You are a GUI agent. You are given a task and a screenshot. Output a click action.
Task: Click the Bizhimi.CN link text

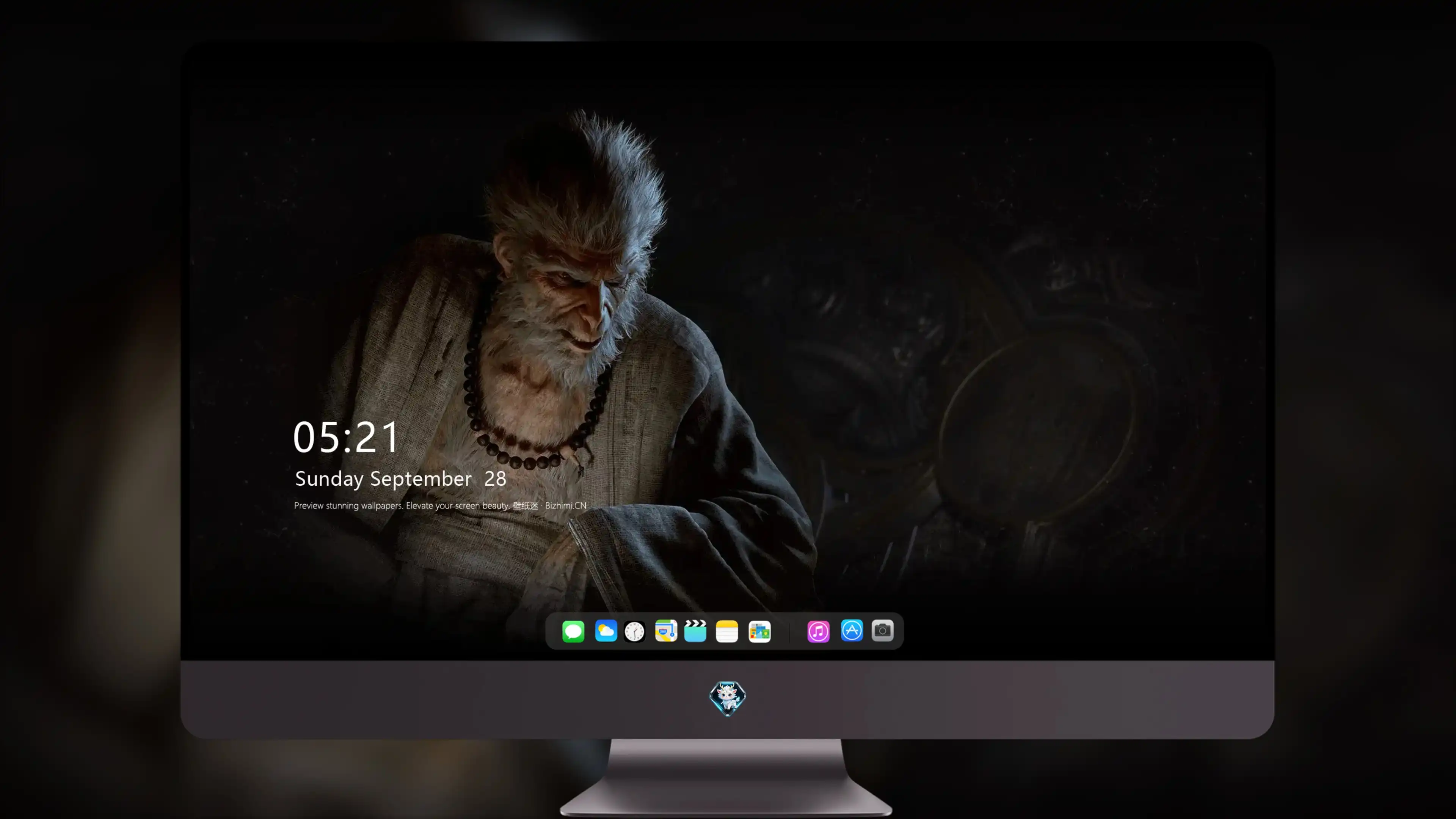[566, 505]
